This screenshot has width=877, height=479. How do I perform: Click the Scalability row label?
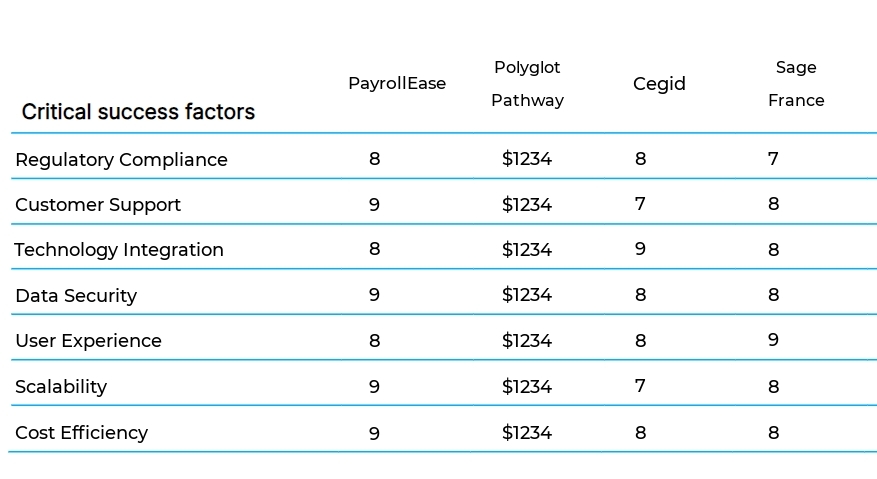[61, 387]
